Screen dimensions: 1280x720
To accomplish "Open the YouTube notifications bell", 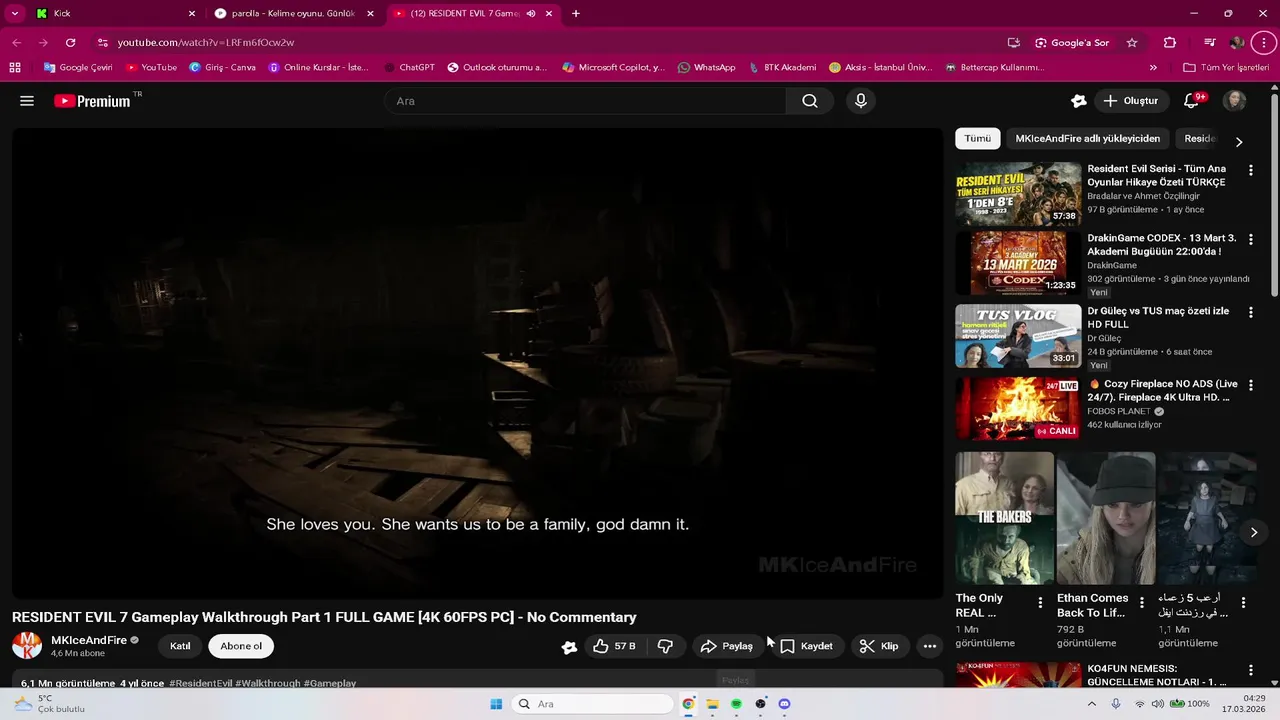I will click(1191, 101).
